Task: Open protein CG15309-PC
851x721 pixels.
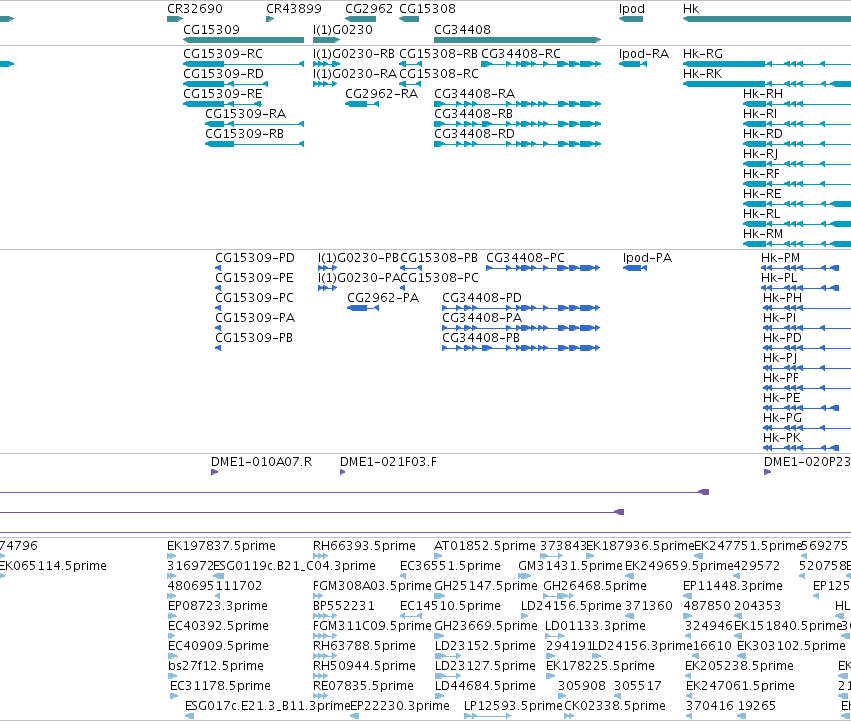Action: click(218, 308)
